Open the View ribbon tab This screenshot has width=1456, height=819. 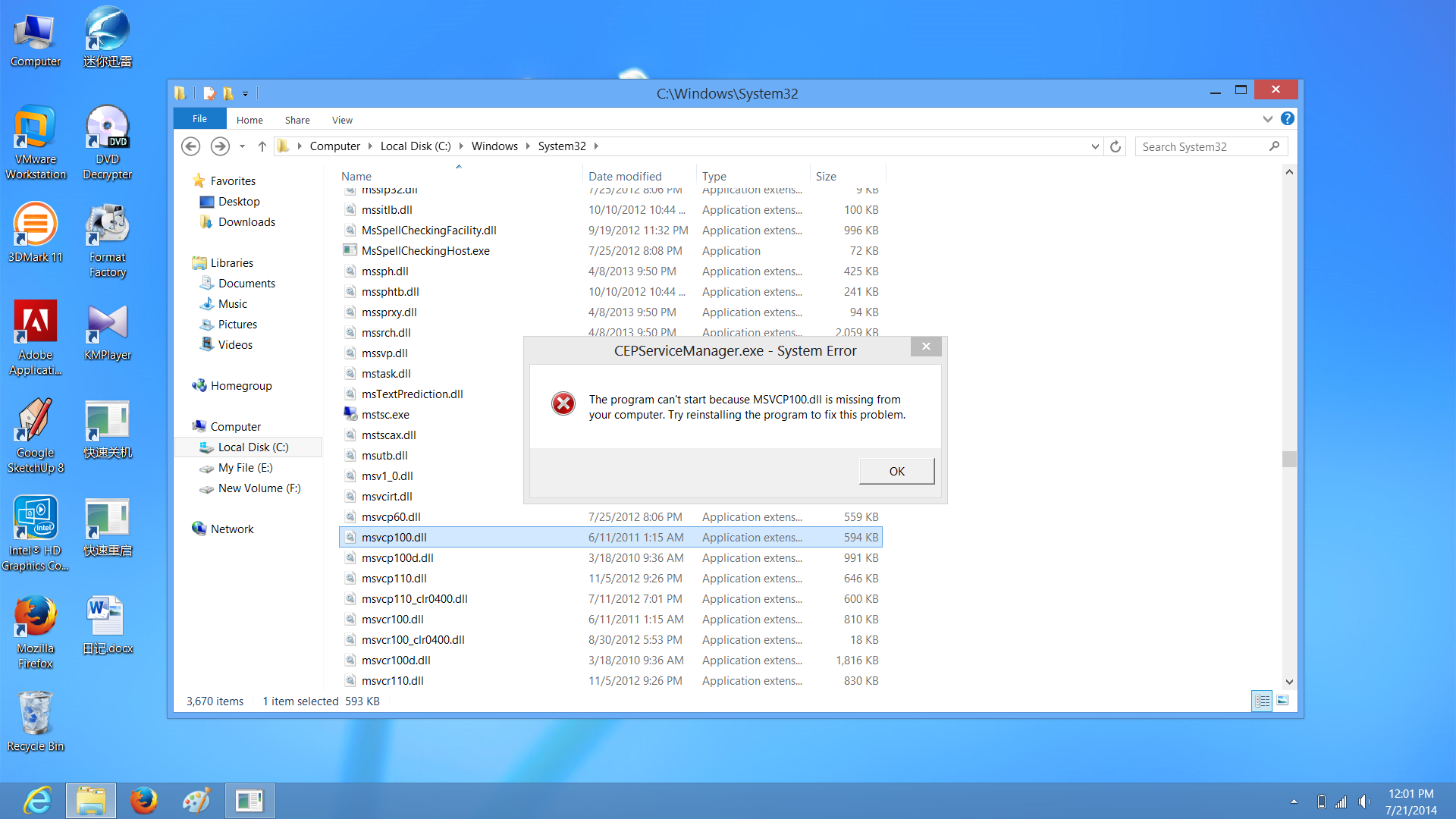342,120
